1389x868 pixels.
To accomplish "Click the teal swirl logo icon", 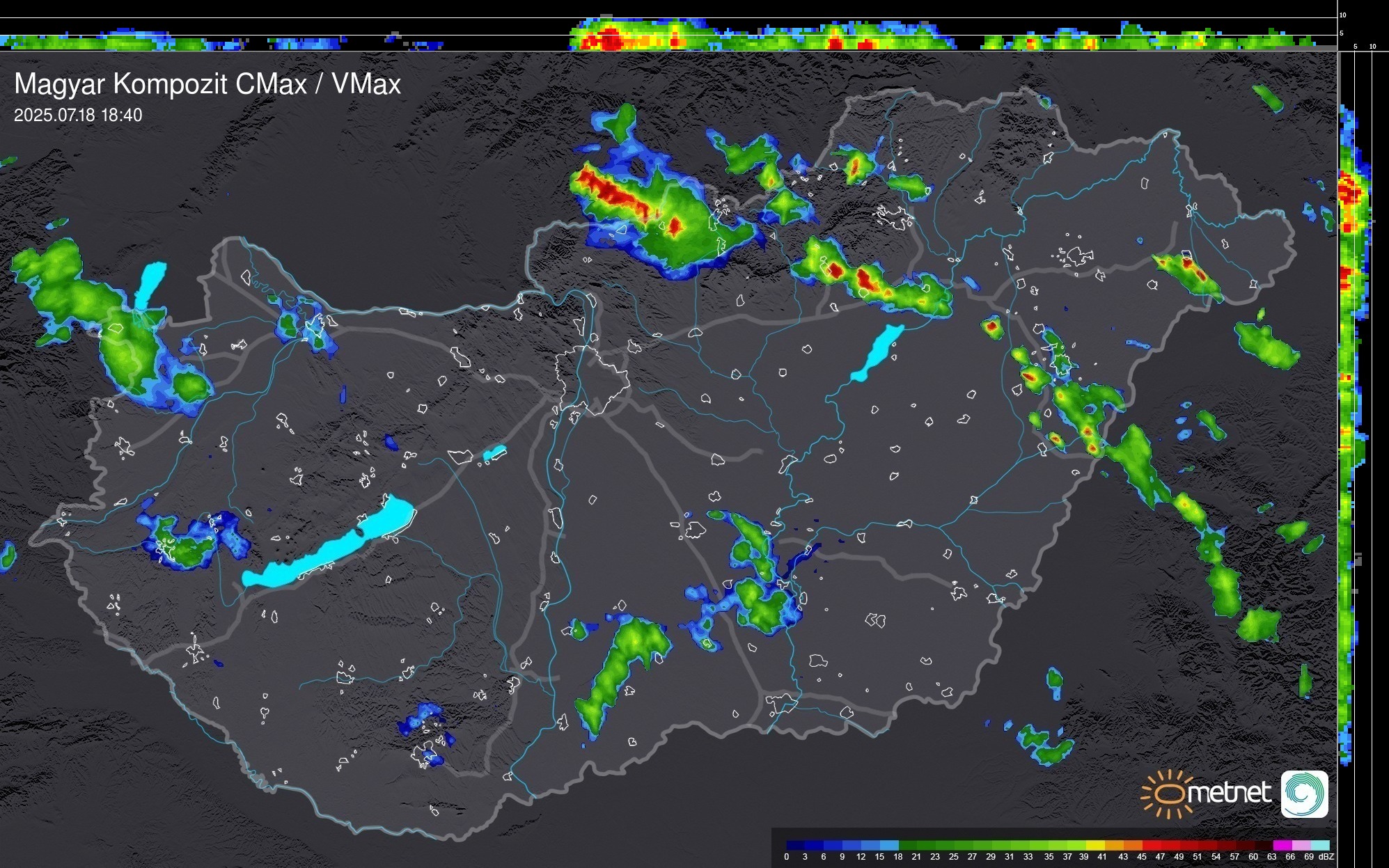I will pos(1304,794).
